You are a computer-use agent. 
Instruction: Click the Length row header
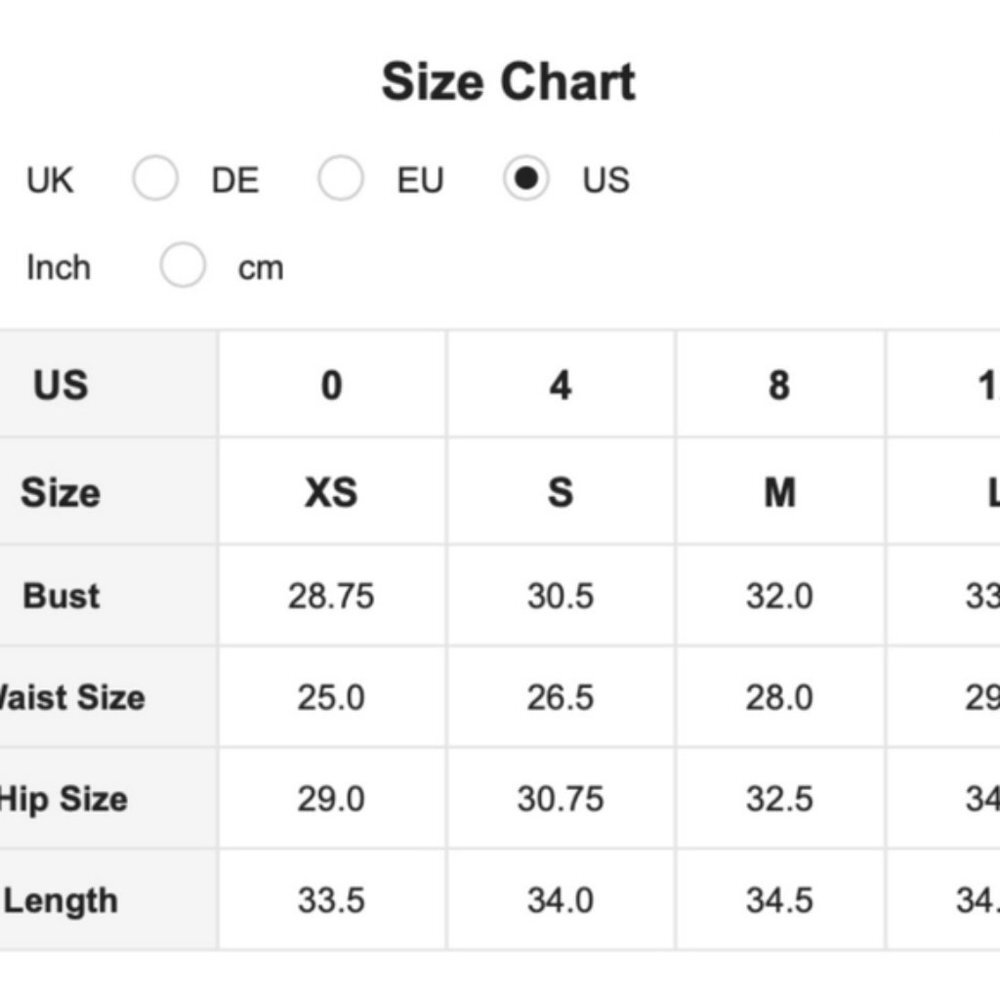tap(61, 900)
